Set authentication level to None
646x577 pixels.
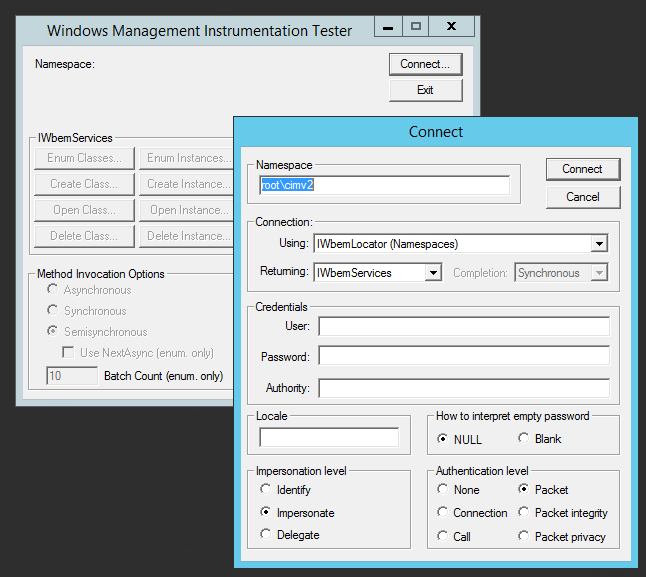[x=443, y=490]
